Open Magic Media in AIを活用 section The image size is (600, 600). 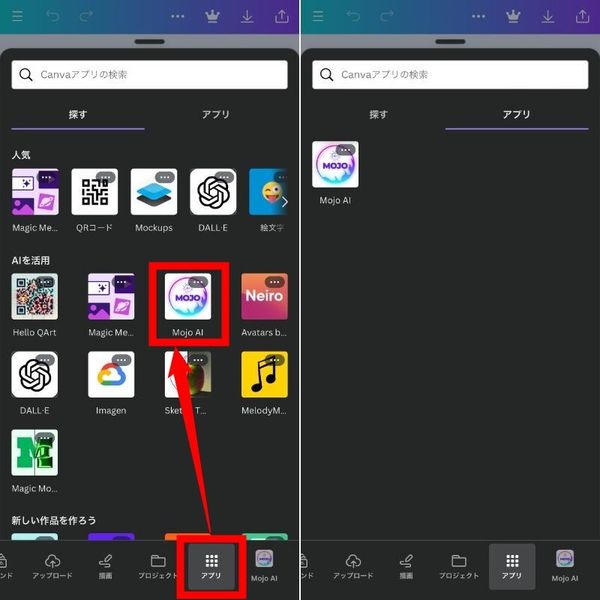pyautogui.click(x=111, y=296)
